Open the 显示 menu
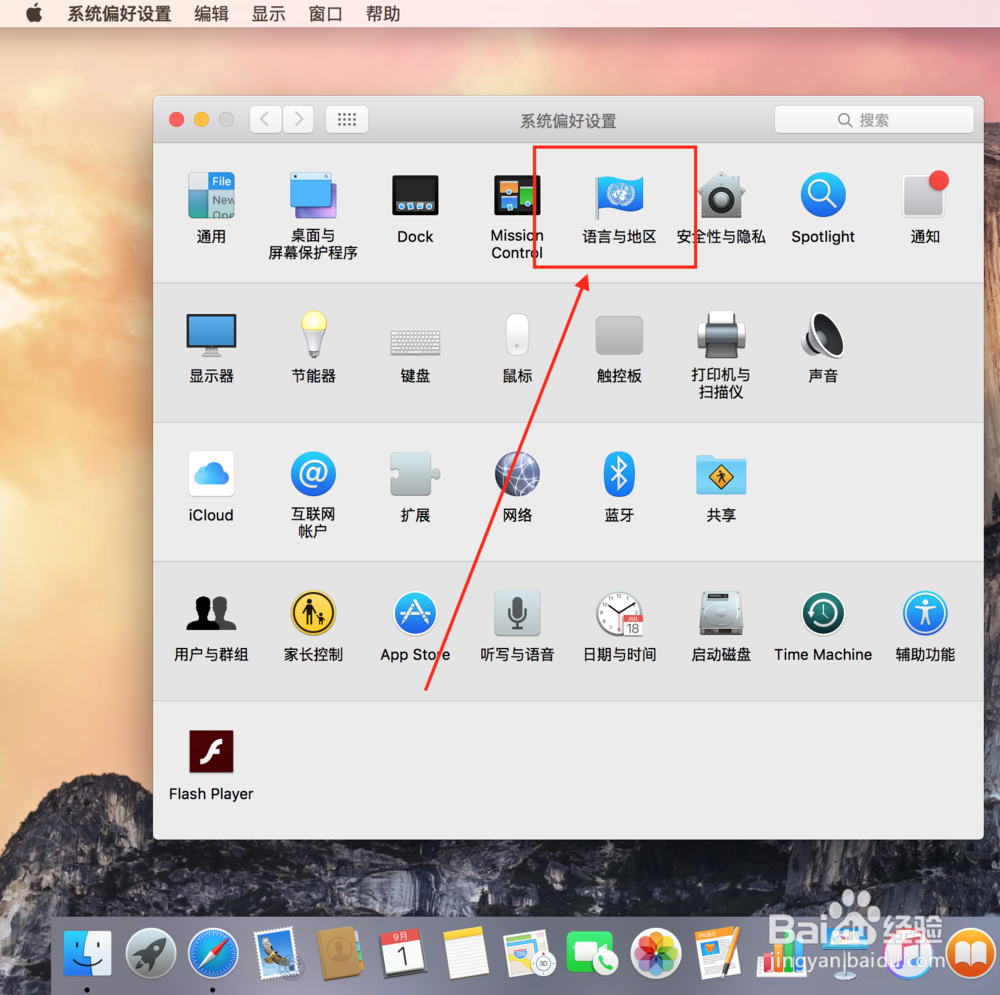 tap(268, 13)
